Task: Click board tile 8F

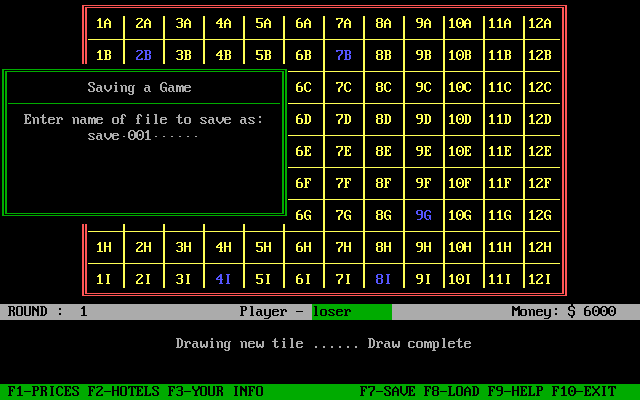Action: coord(384,184)
